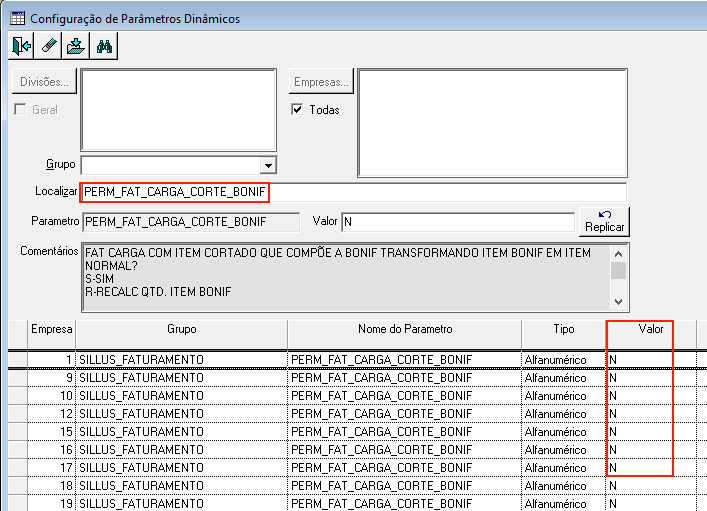Click the Tipo column header

pyautogui.click(x=564, y=334)
